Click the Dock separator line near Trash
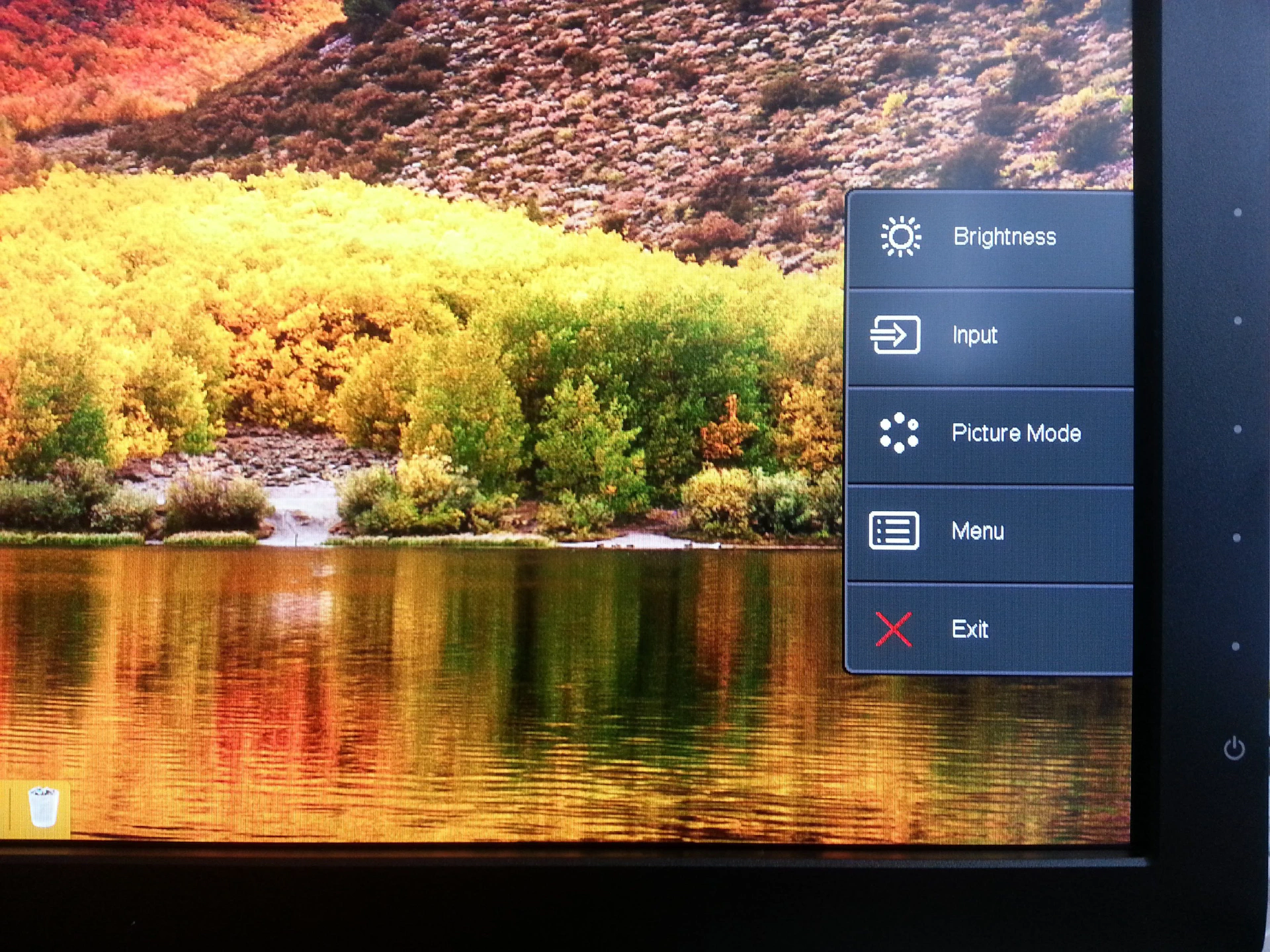Viewport: 1270px width, 952px height. click(11, 809)
